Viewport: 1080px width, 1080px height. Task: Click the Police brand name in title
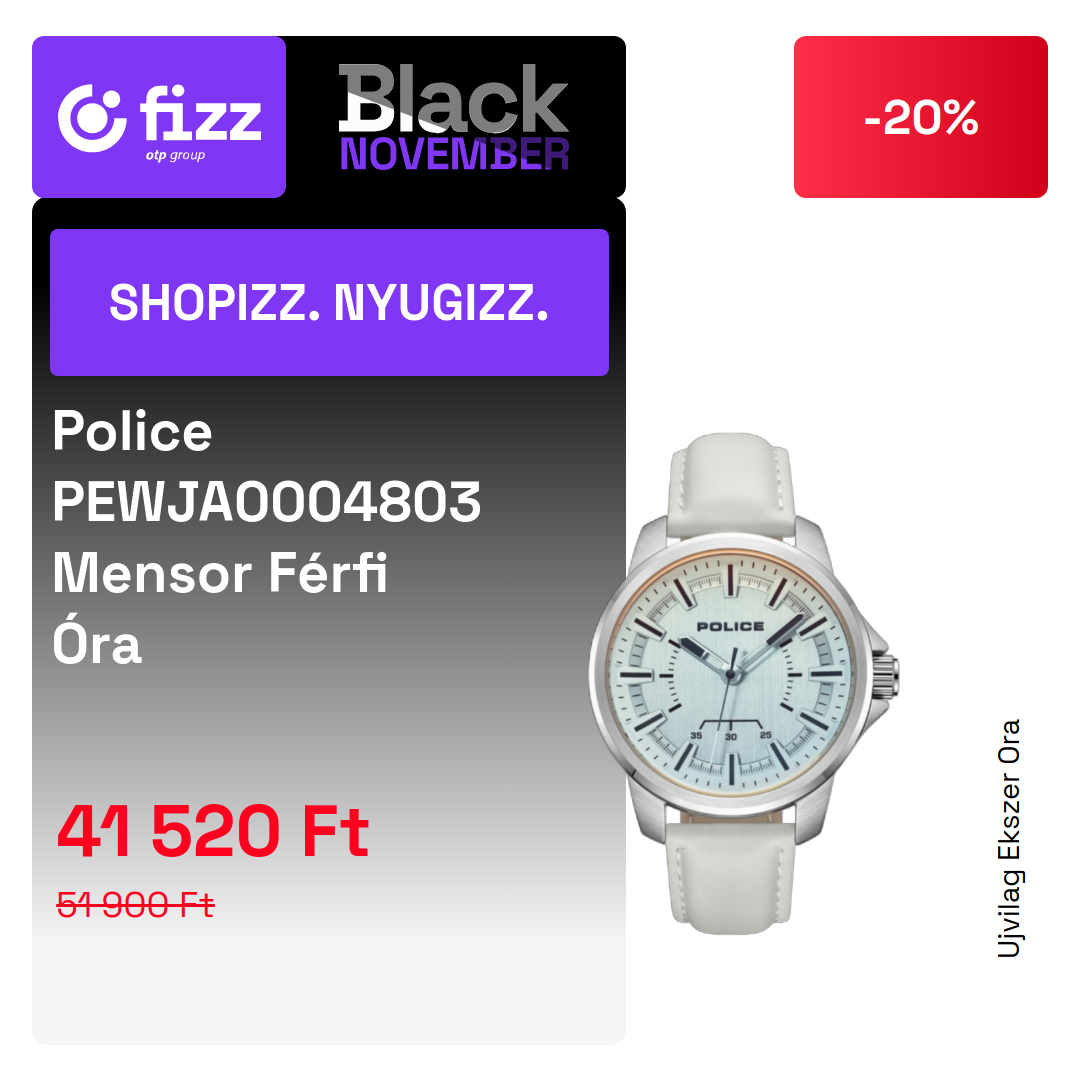pos(132,431)
